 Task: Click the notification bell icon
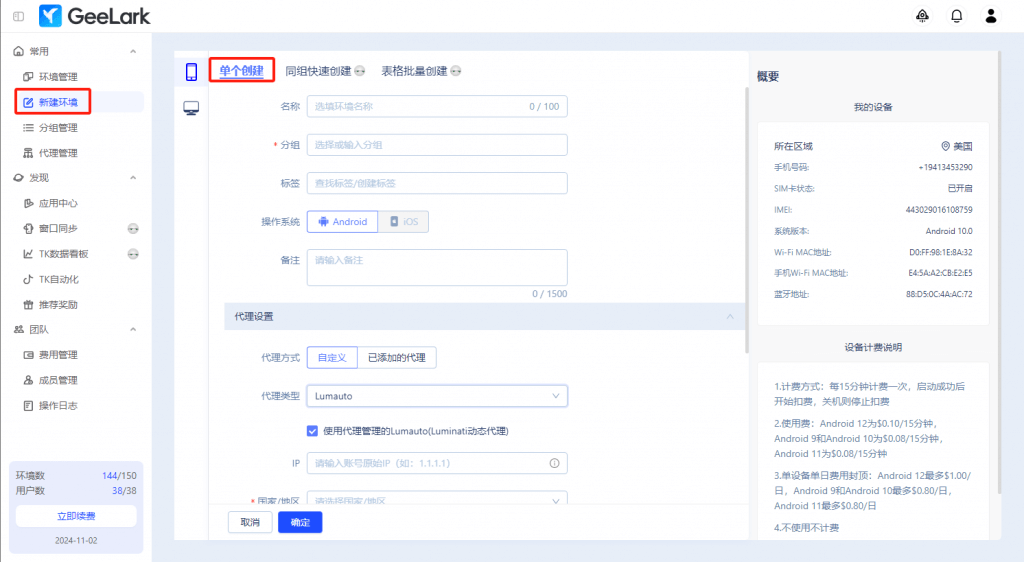[x=956, y=16]
